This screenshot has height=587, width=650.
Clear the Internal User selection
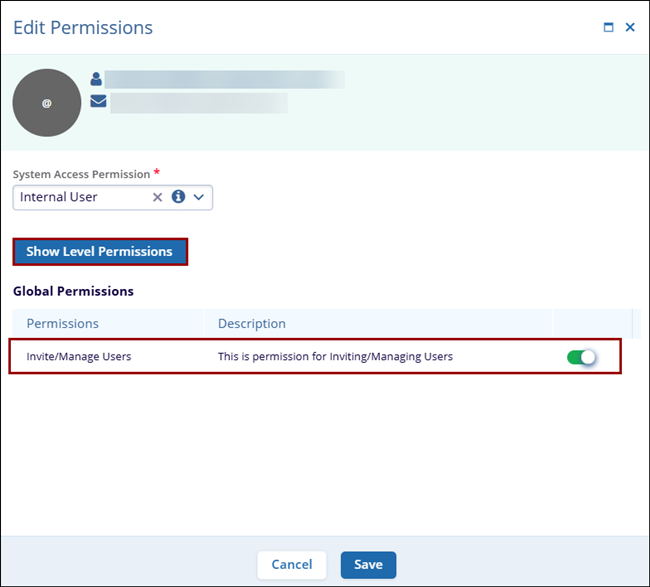157,197
